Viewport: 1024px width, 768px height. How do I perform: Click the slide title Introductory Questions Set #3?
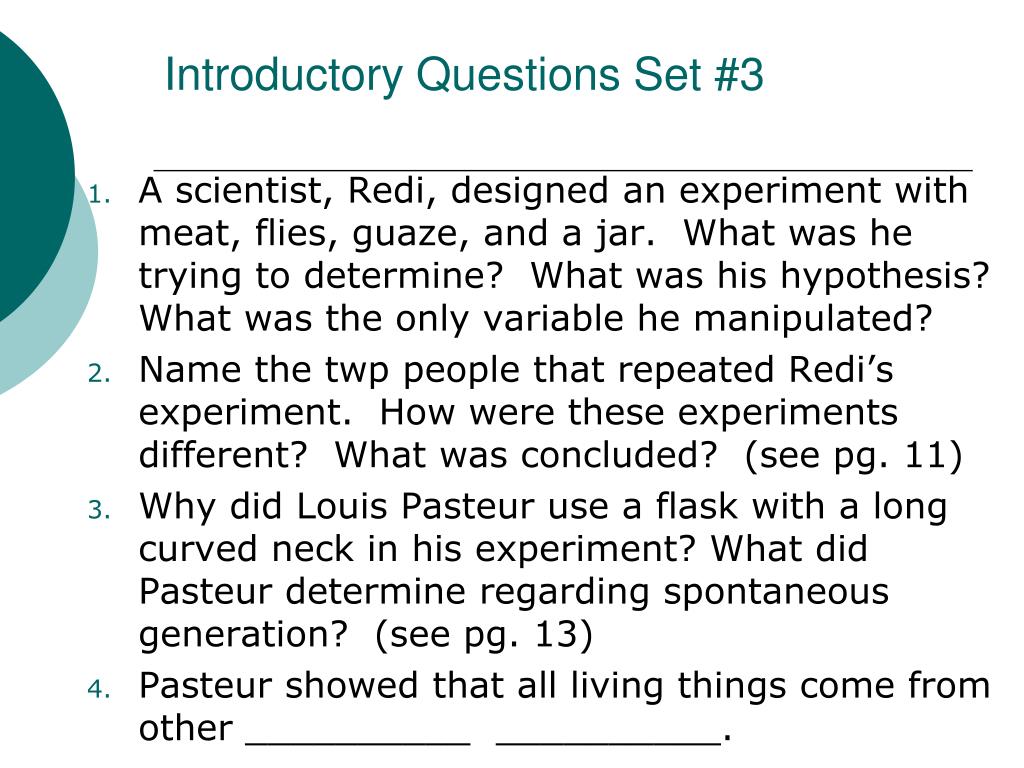464,75
